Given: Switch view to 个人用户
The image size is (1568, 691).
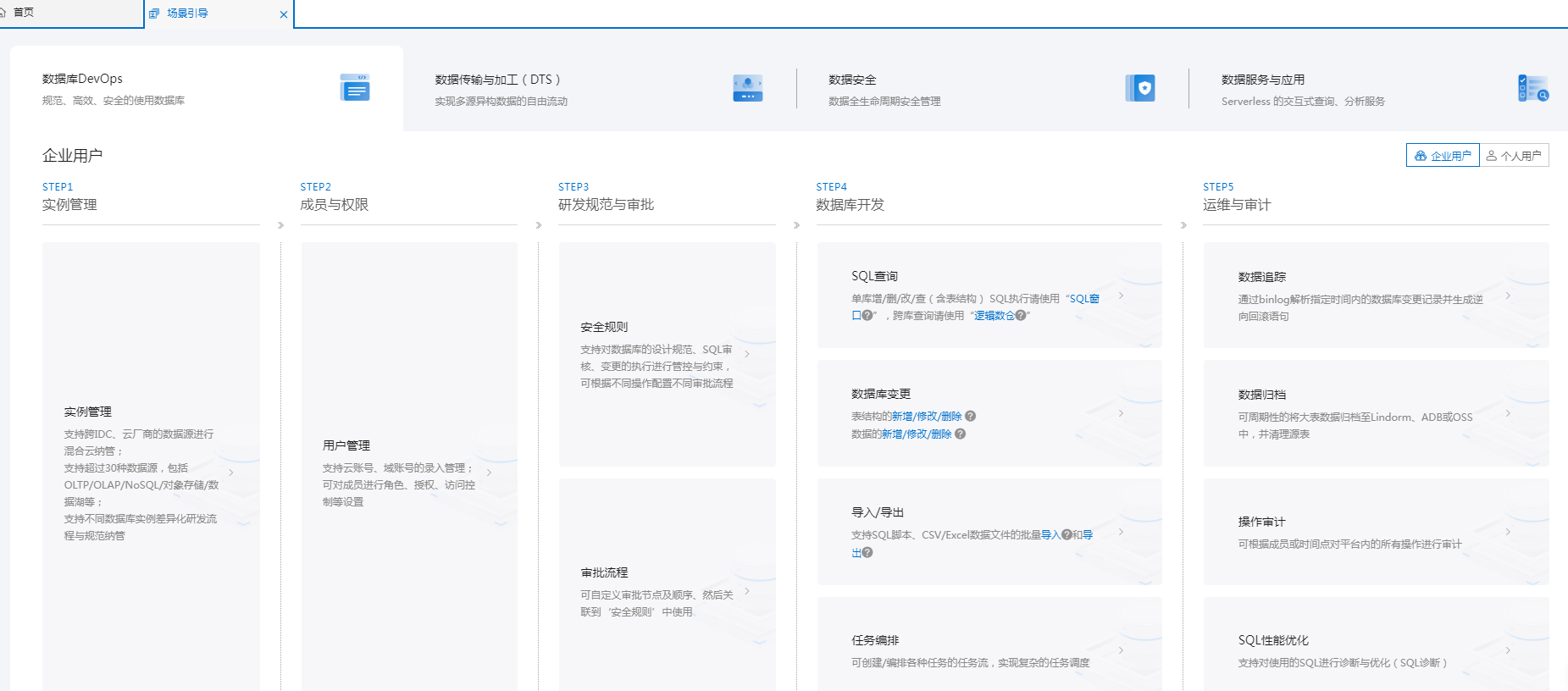Looking at the screenshot, I should 1514,156.
